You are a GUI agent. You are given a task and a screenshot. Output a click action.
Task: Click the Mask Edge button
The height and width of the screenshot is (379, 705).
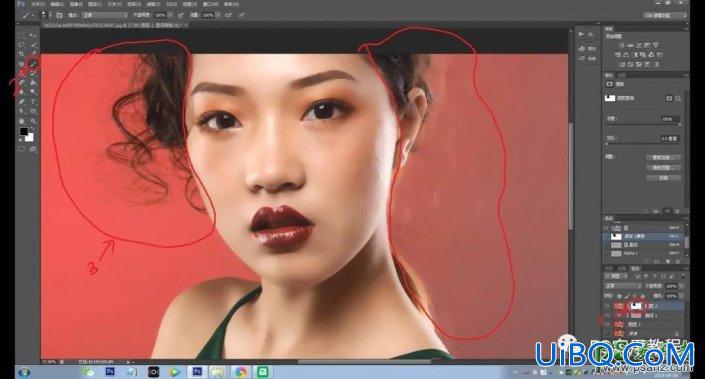[x=664, y=158]
